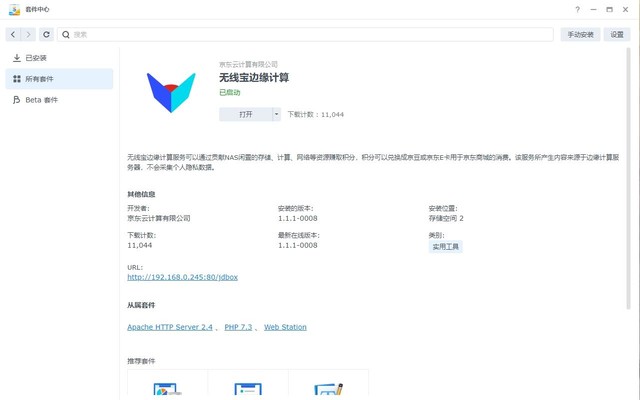640x400 pixels.
Task: Open 手动安装 manual install
Action: pyautogui.click(x=580, y=35)
